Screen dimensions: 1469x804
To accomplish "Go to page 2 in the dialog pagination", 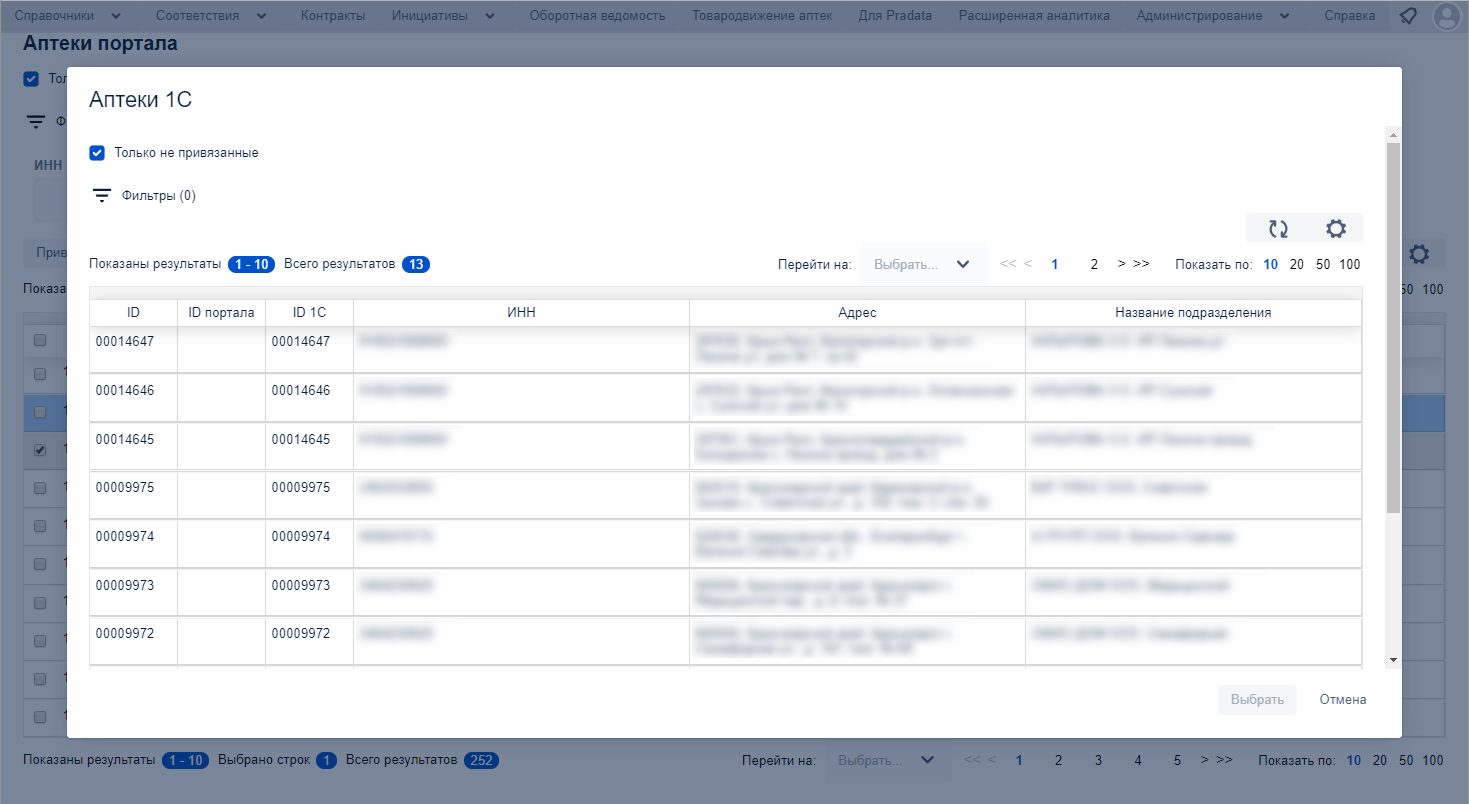I will (x=1094, y=265).
